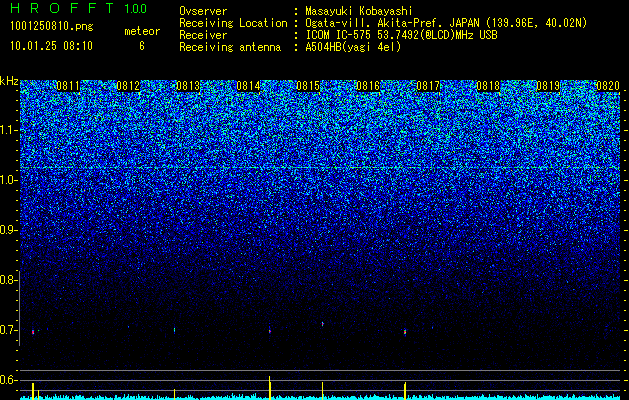Click the meteor echo between 0816 and 0817
Screen dimensions: 629x400
pyautogui.click(x=405, y=332)
